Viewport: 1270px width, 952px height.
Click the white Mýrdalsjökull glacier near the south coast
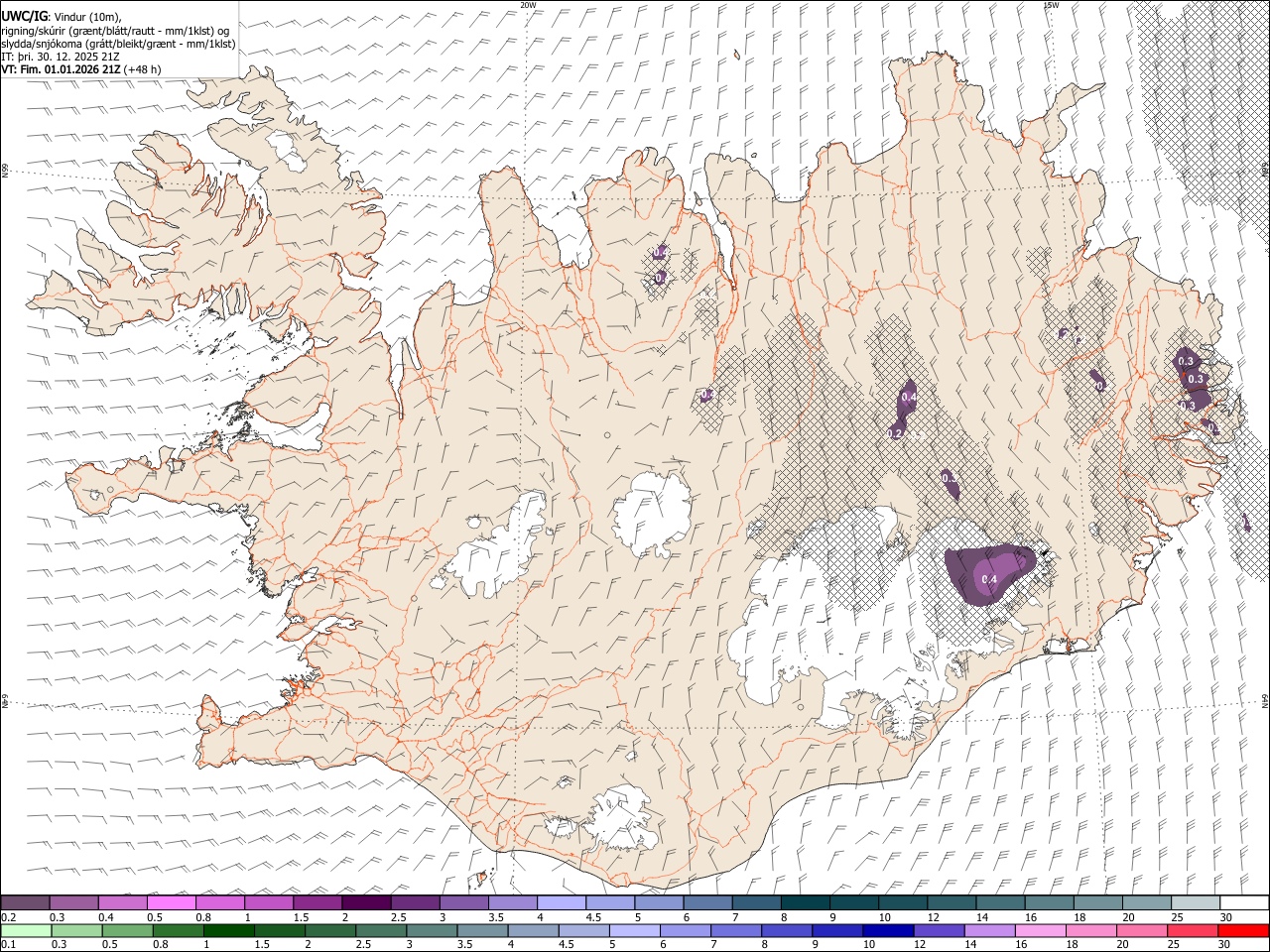pyautogui.click(x=620, y=819)
